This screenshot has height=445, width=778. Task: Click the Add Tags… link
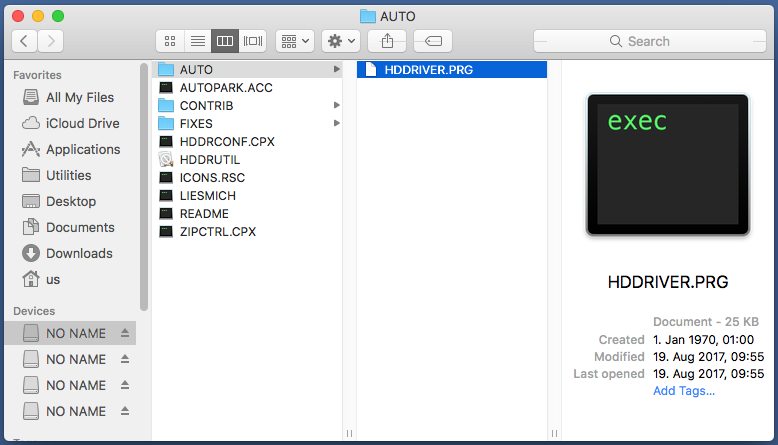[684, 391]
